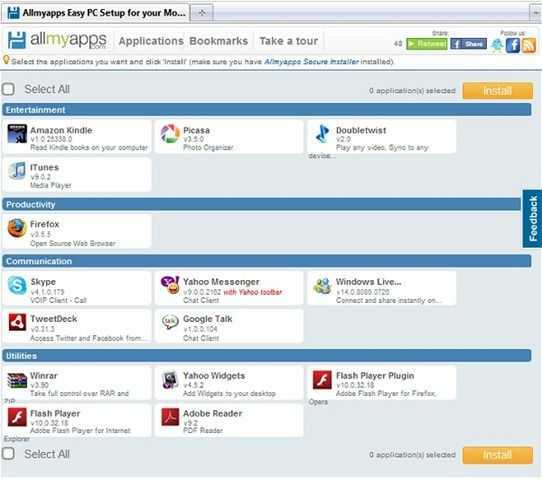The width and height of the screenshot is (542, 480).
Task: Click the Google Talk icon
Action: point(170,322)
